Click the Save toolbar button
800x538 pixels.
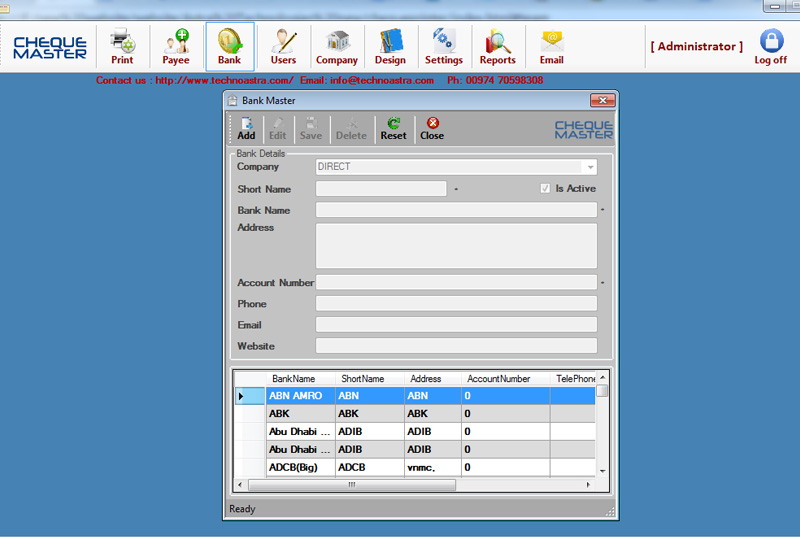pyautogui.click(x=311, y=129)
